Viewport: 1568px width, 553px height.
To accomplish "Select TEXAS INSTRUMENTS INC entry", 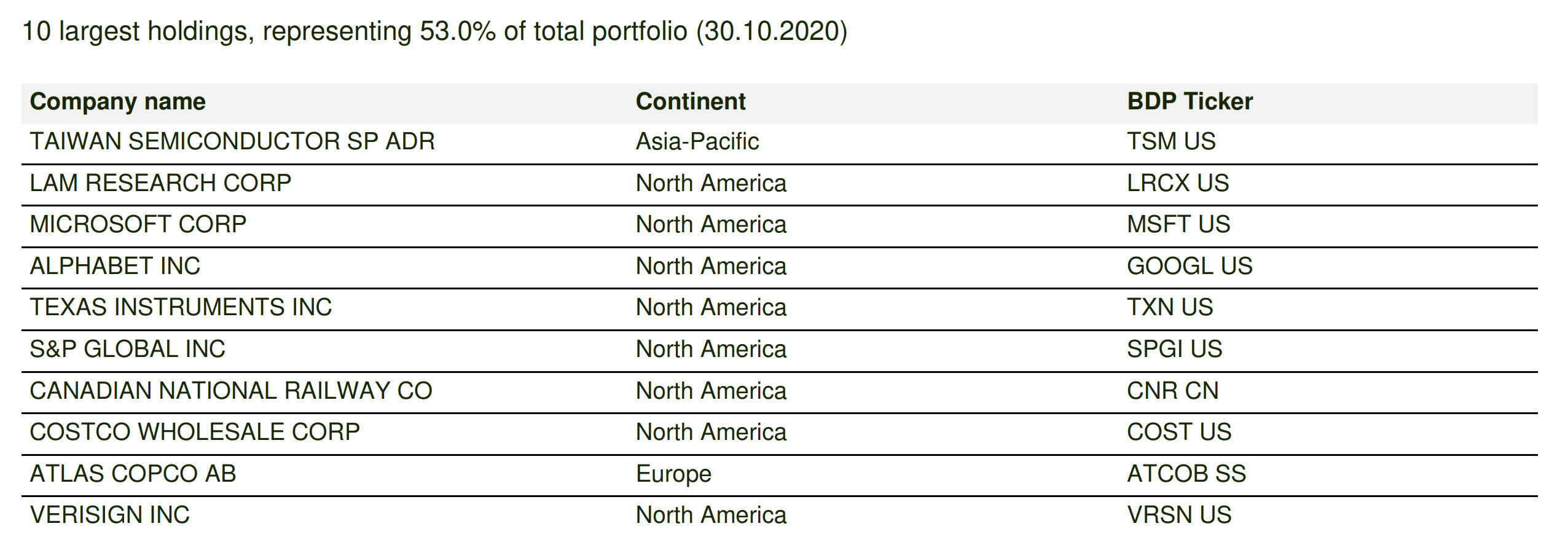I will coord(181,307).
